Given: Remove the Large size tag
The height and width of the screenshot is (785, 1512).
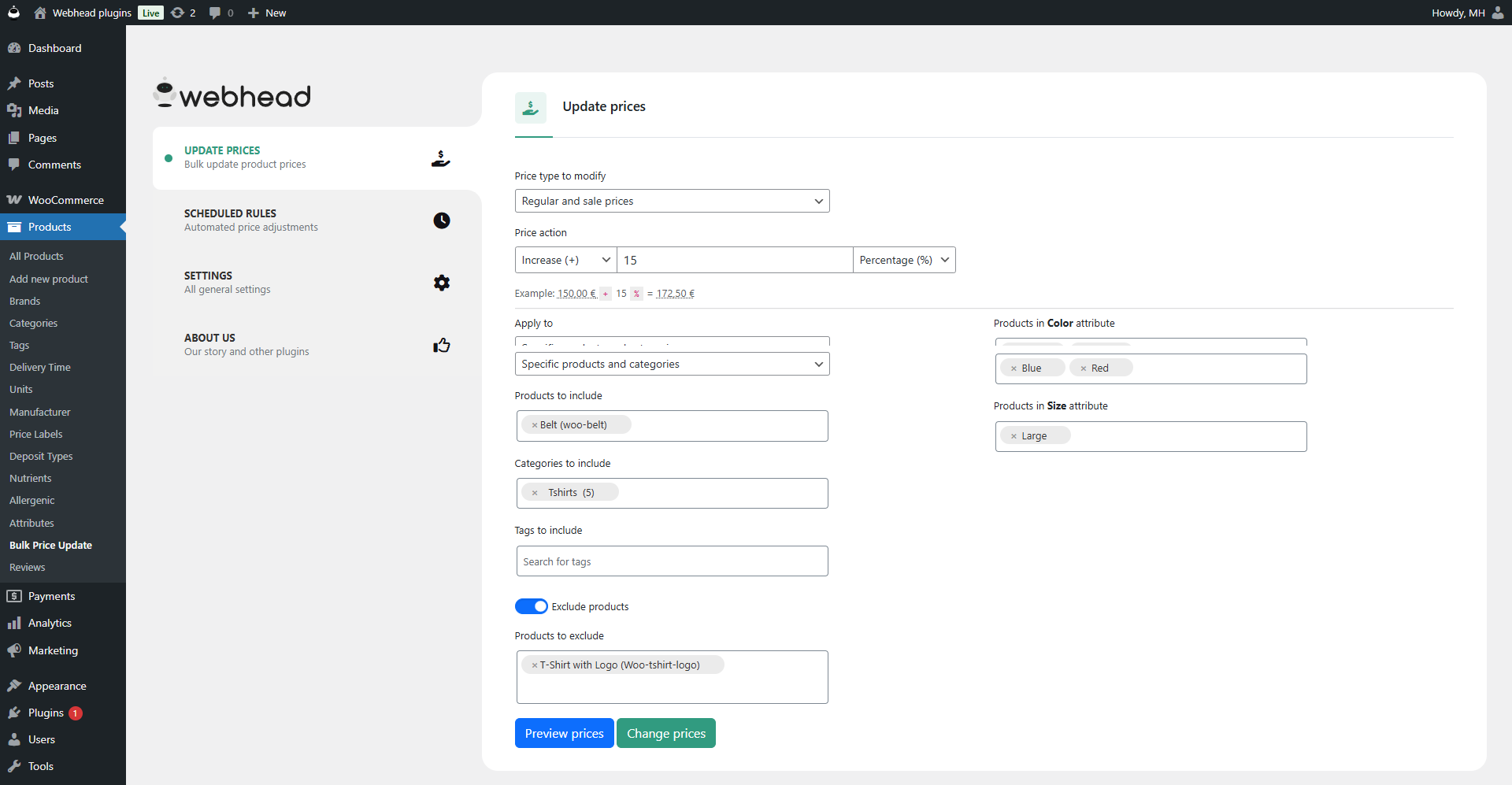Looking at the screenshot, I should coord(1014,436).
